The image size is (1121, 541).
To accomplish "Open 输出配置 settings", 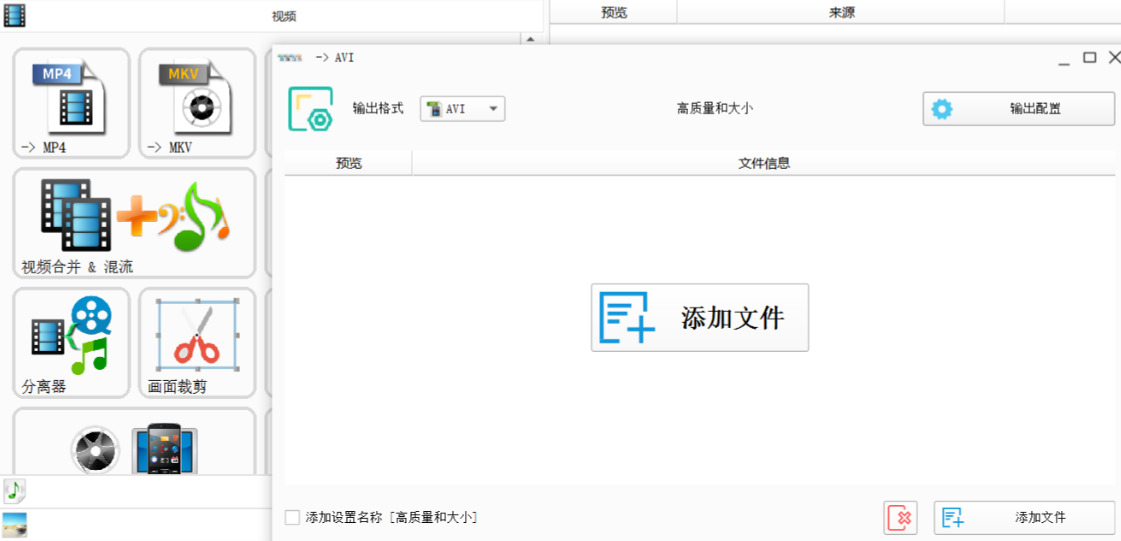I will tap(1019, 109).
